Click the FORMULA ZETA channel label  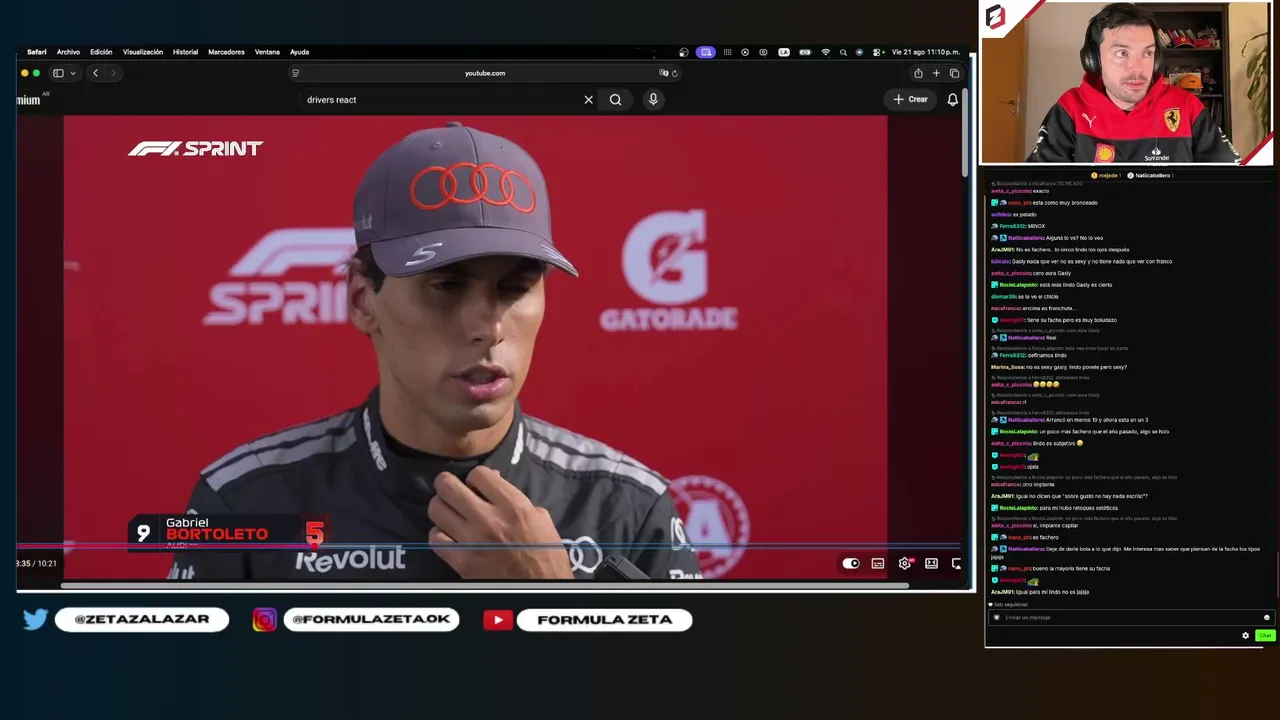click(604, 620)
